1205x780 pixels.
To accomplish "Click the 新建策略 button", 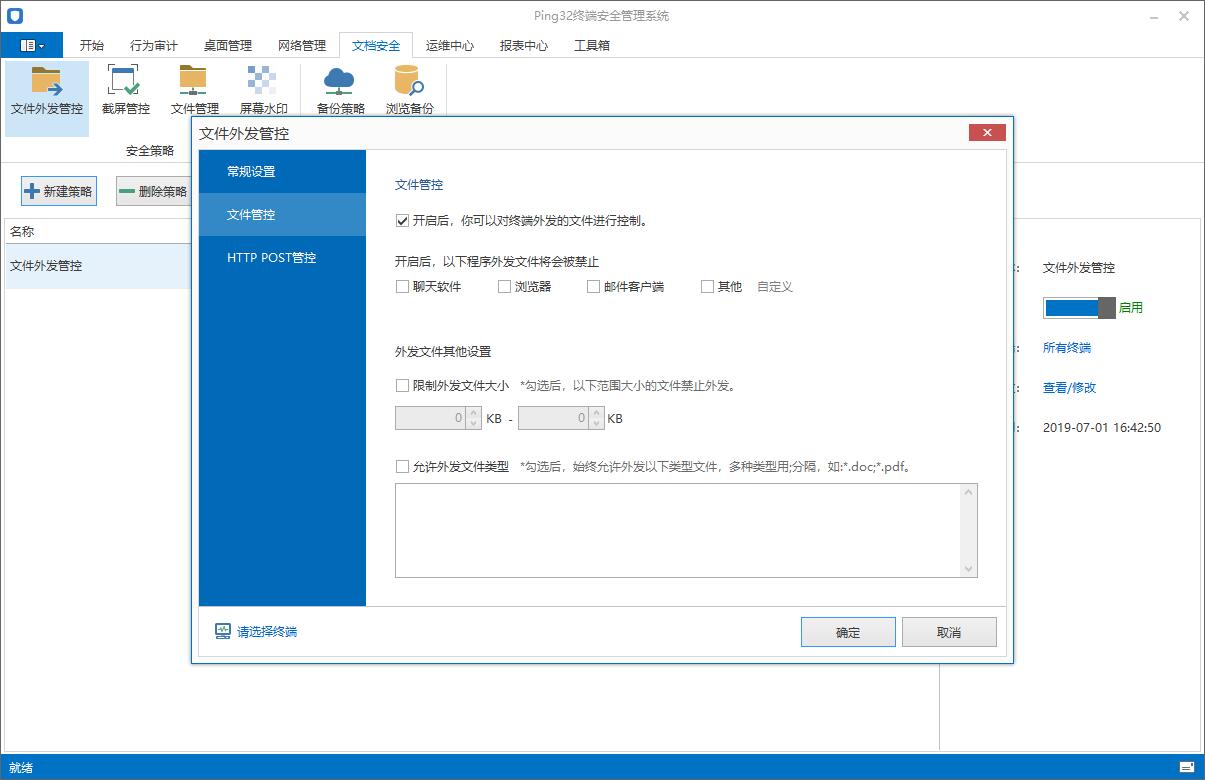I will coord(59,191).
